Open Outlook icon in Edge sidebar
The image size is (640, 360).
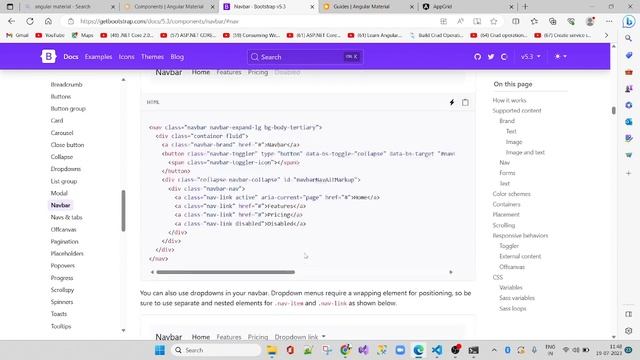(629, 122)
